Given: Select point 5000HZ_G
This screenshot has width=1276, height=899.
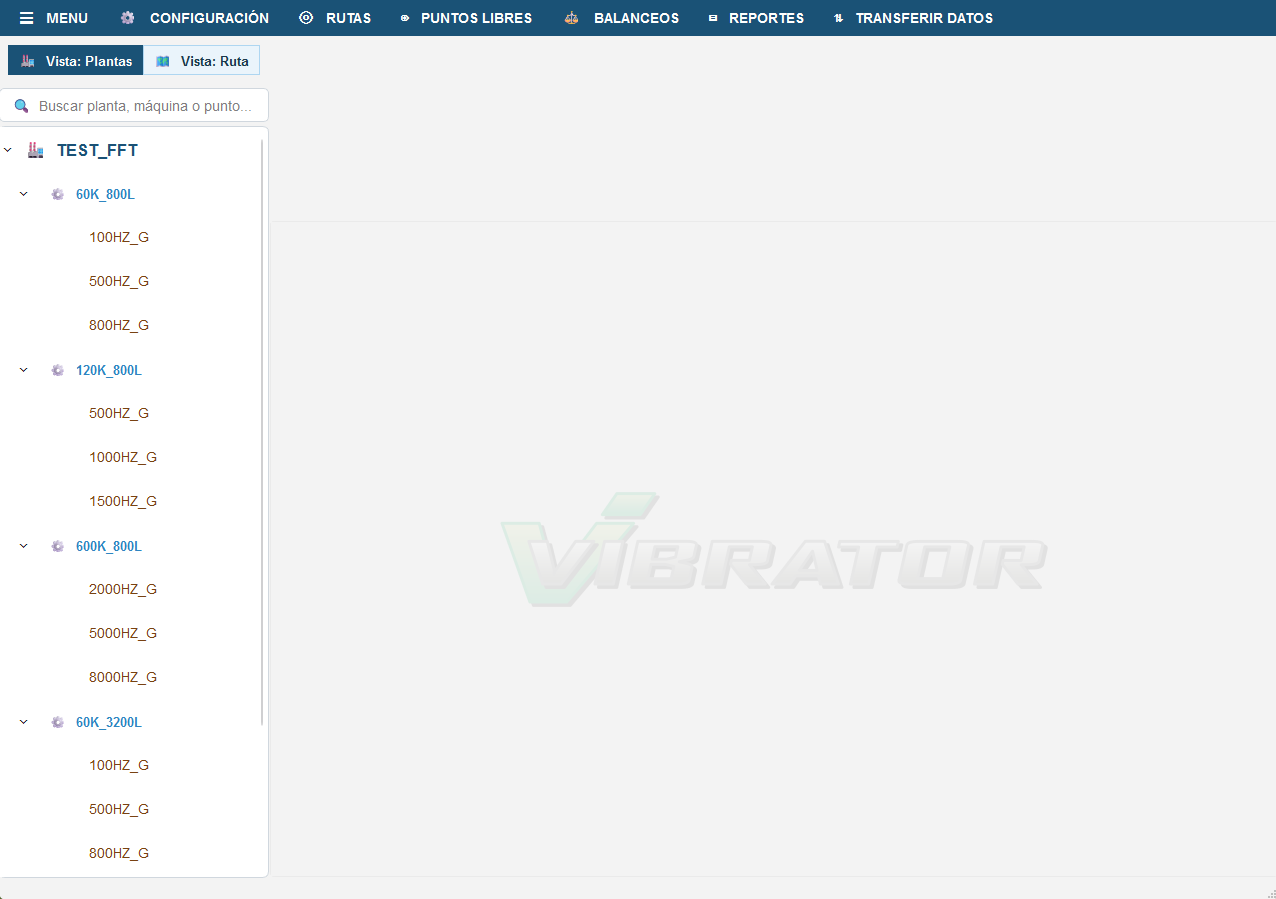Looking at the screenshot, I should (x=123, y=633).
